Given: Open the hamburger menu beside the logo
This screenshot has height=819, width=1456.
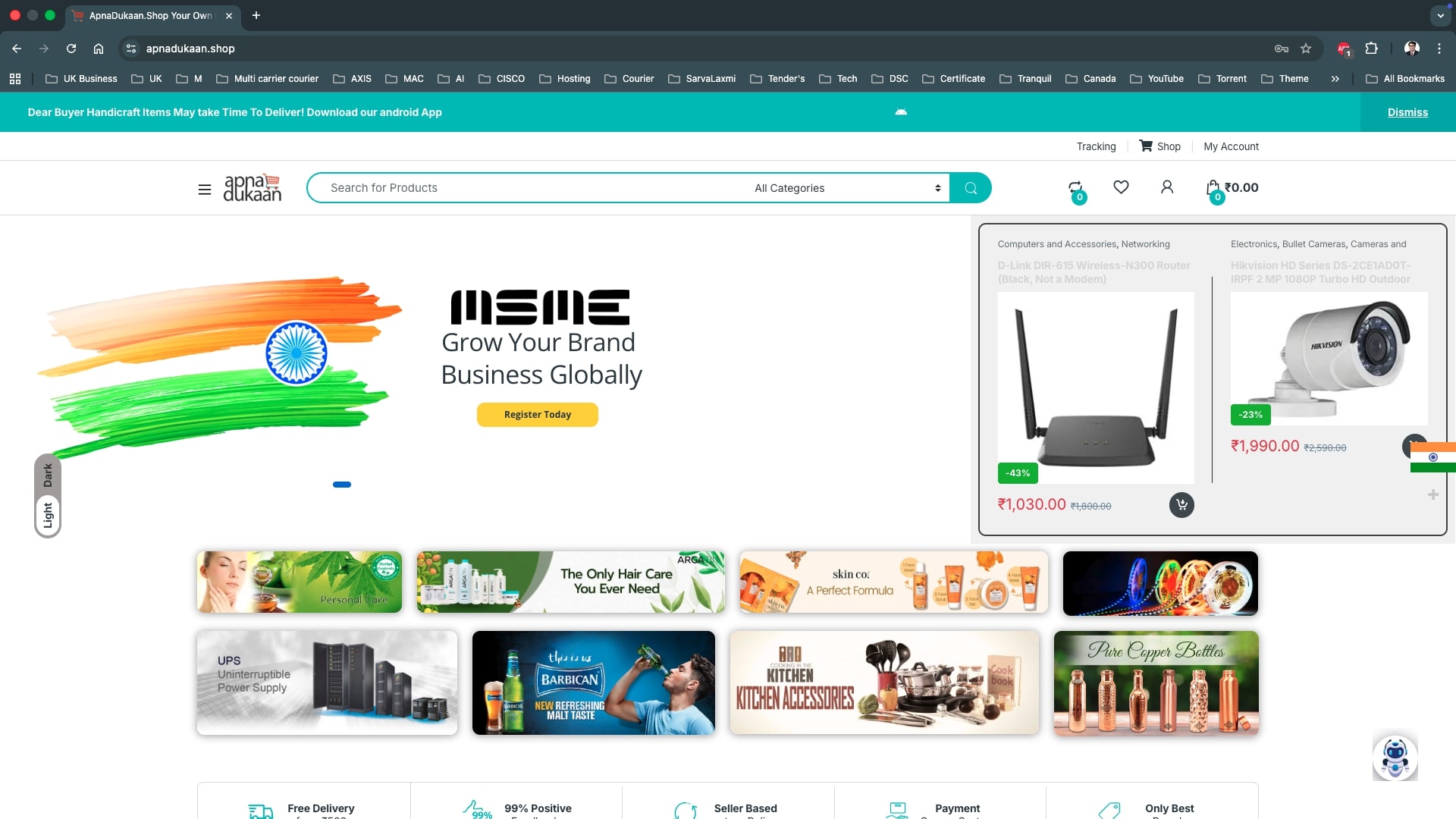Looking at the screenshot, I should click(204, 189).
